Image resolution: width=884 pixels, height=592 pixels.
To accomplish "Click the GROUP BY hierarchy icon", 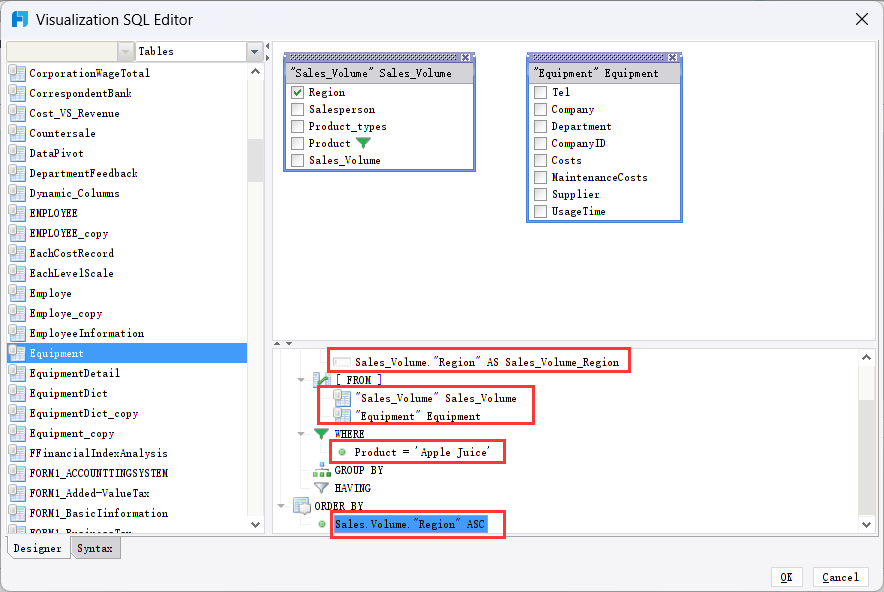I will coord(322,470).
